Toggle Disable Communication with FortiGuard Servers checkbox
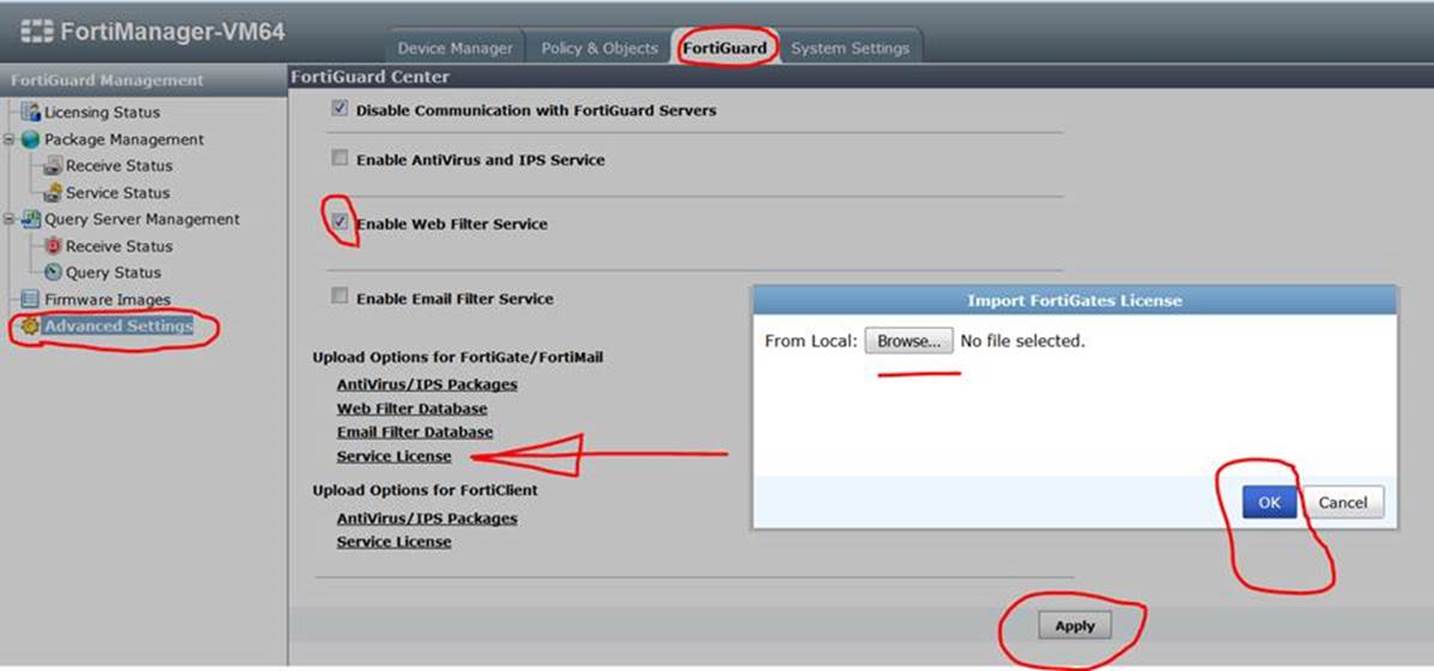 pos(340,109)
